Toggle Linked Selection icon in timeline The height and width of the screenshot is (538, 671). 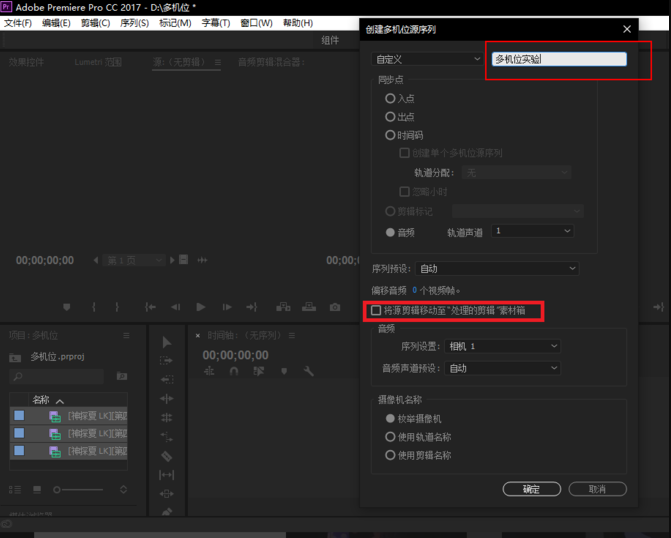258,371
